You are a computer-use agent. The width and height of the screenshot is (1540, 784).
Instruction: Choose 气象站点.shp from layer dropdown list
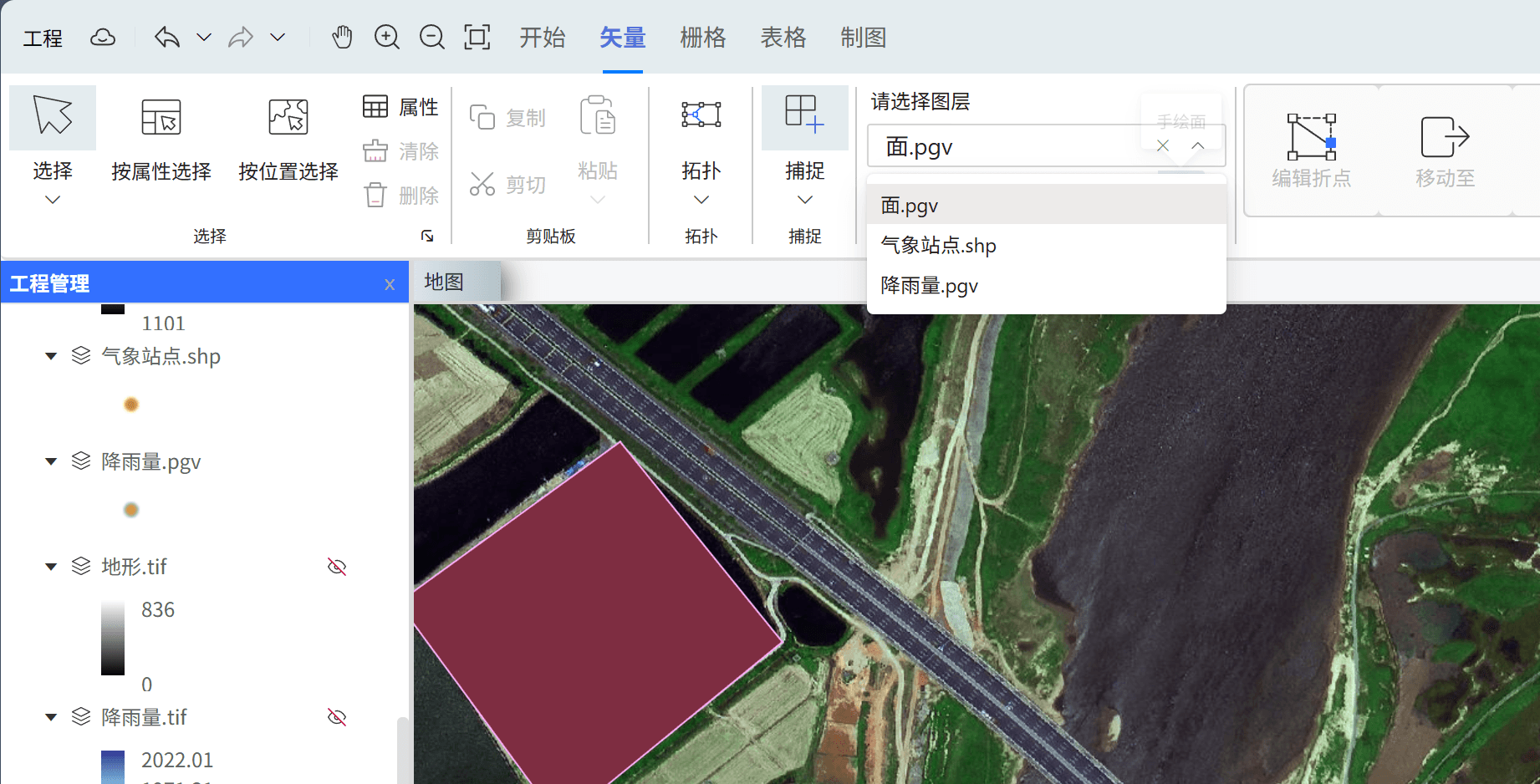[938, 246]
